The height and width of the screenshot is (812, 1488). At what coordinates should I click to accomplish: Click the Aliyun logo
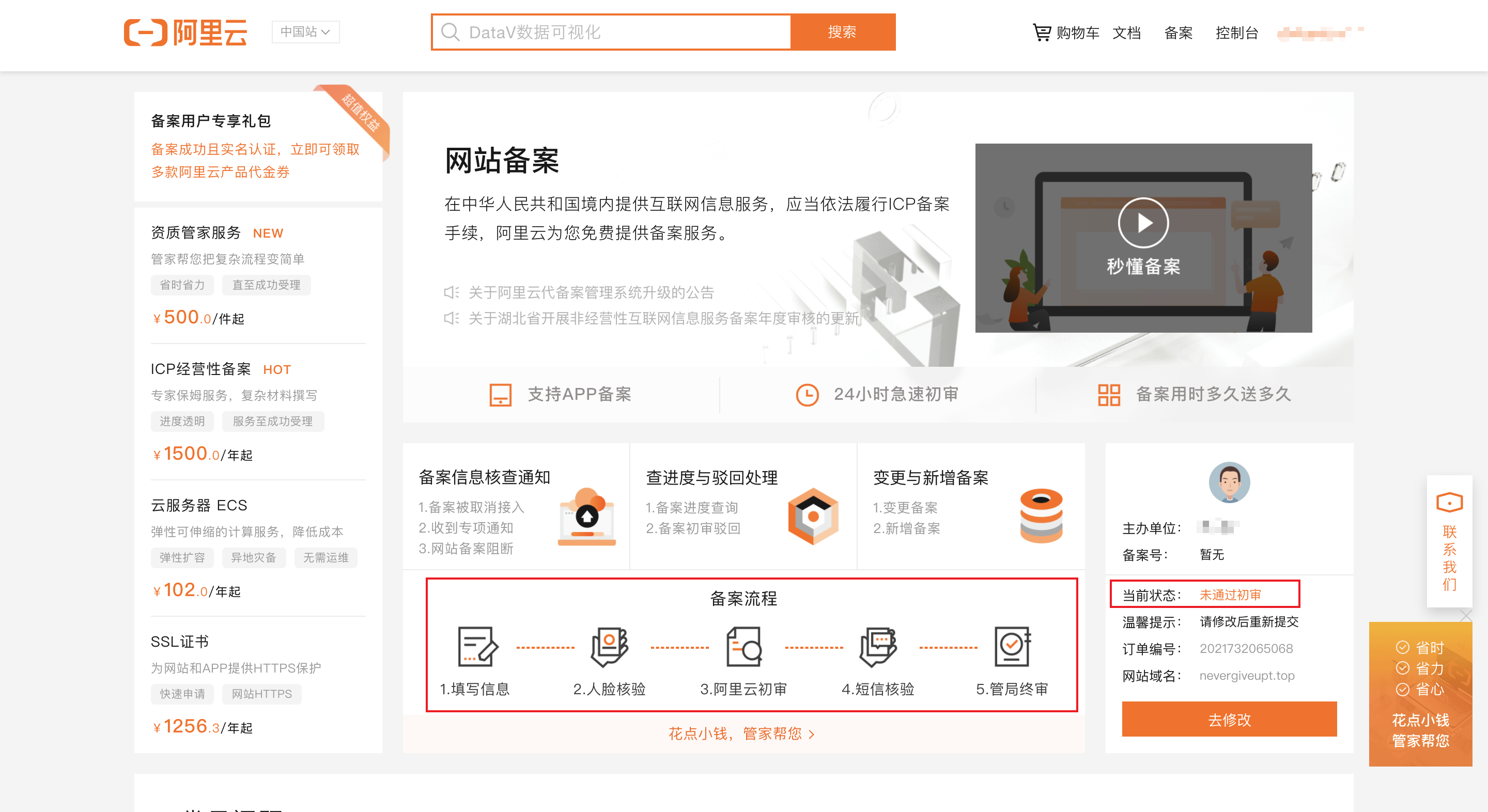click(185, 33)
